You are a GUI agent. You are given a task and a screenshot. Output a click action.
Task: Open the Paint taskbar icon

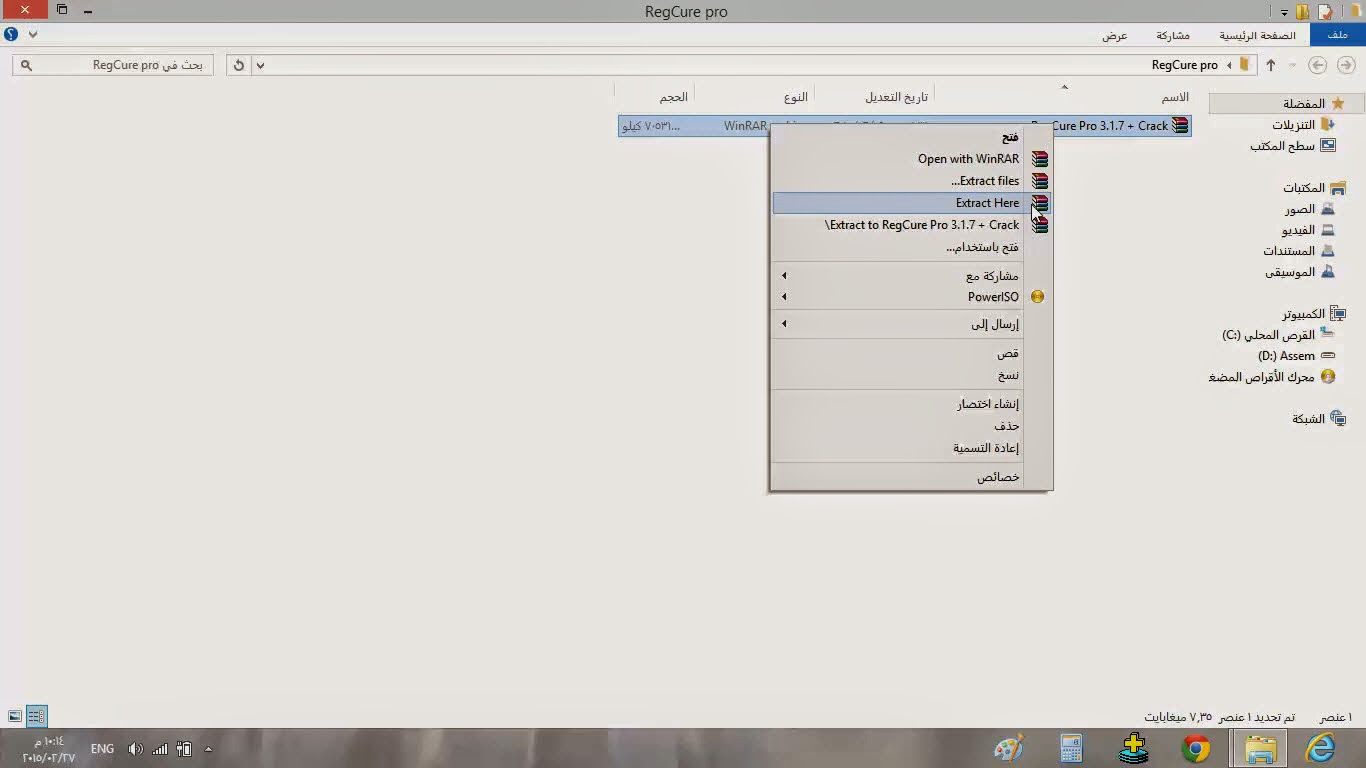pyautogui.click(x=1009, y=748)
